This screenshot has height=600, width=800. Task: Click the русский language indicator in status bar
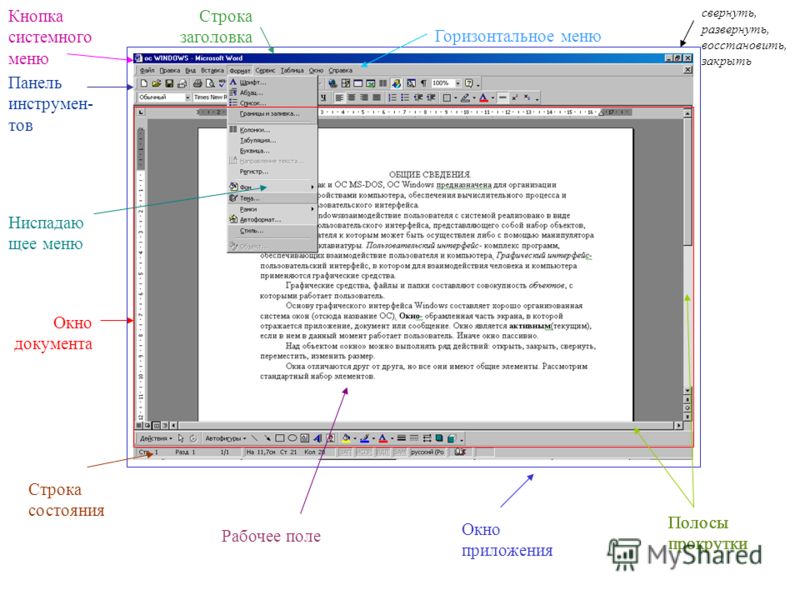[427, 452]
